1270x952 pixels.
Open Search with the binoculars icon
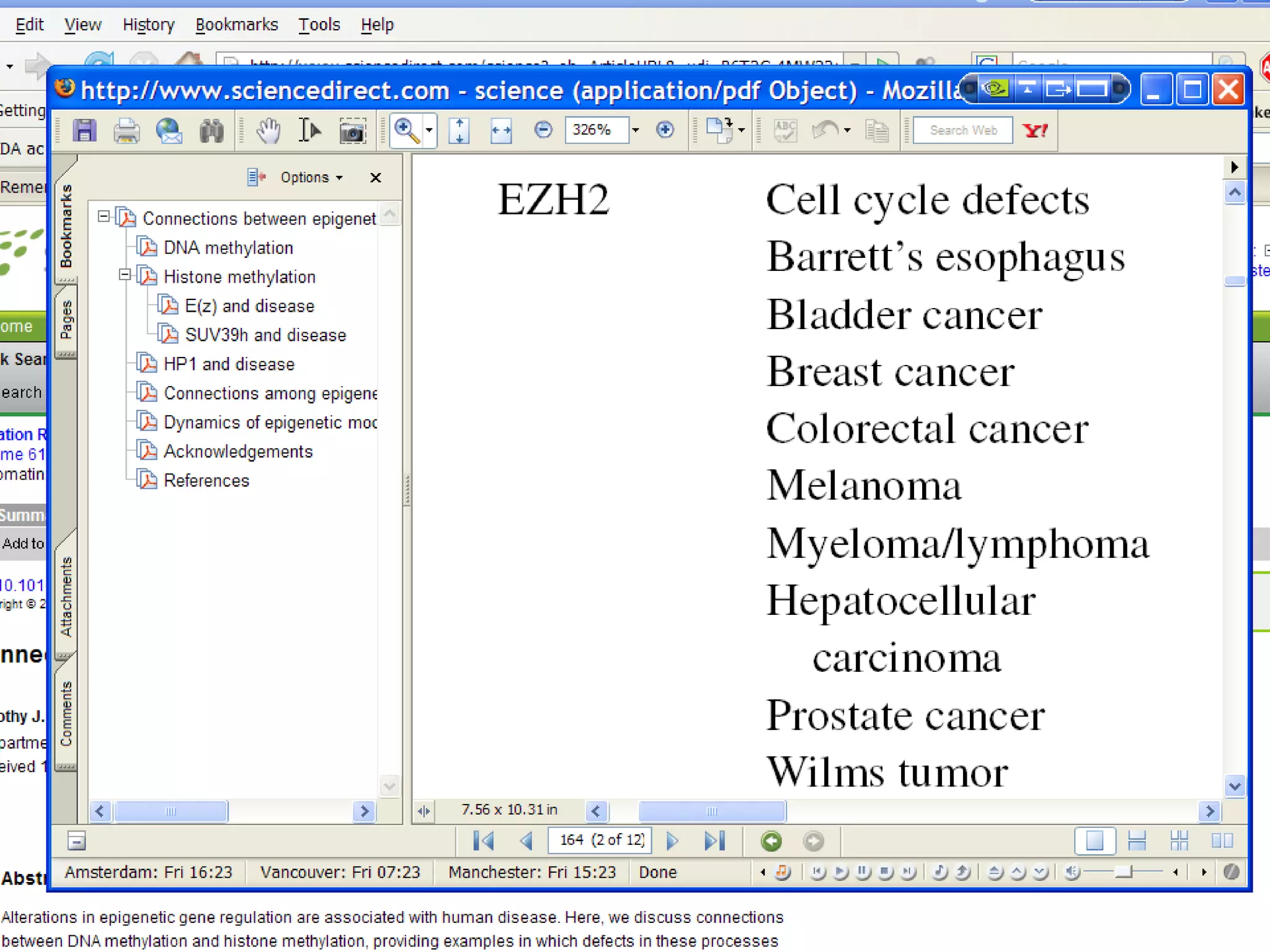tap(211, 131)
